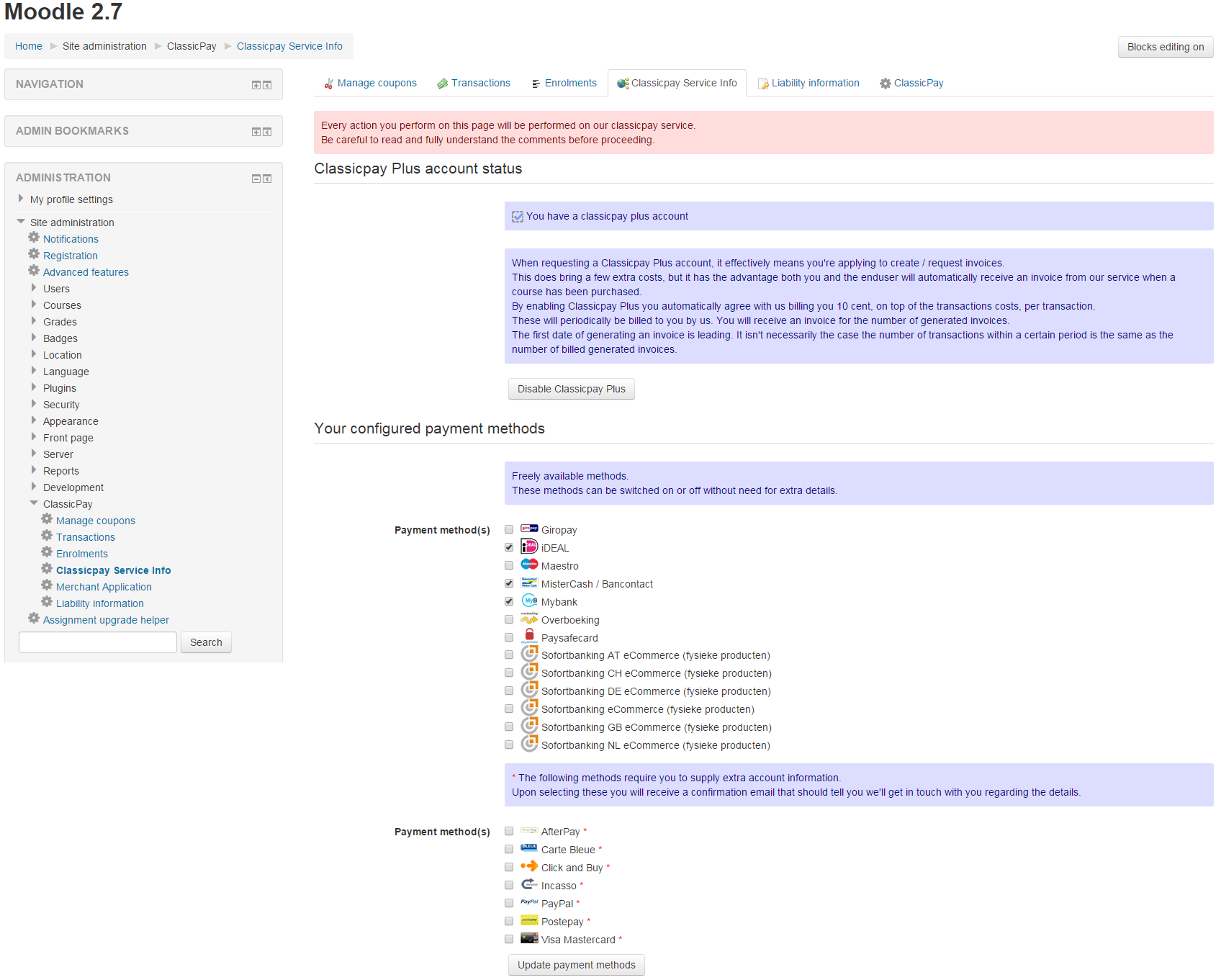Click the Postepay logo icon
This screenshot has width=1221, height=980.
click(529, 920)
